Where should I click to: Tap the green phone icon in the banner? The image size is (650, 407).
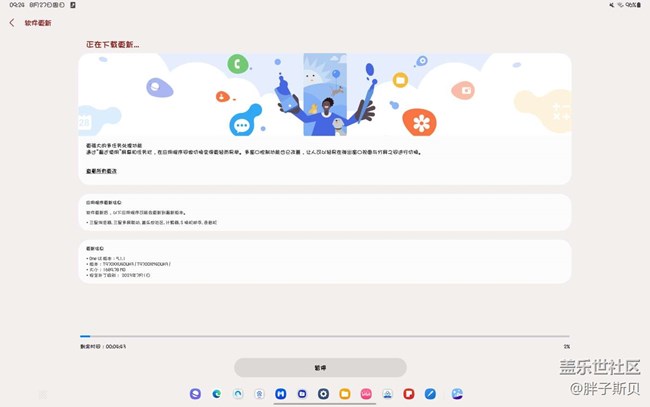238,63
